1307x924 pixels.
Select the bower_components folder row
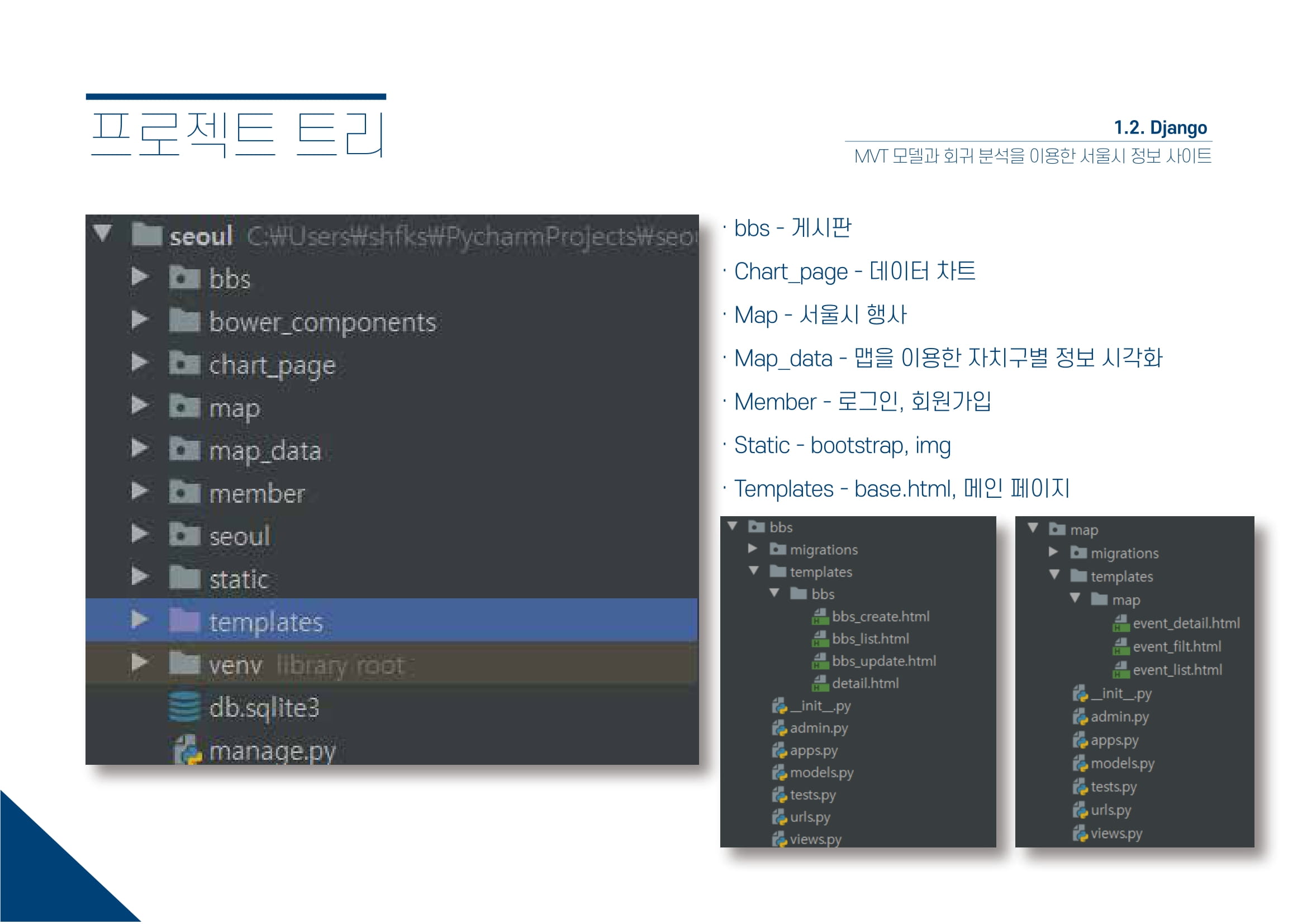(392, 321)
